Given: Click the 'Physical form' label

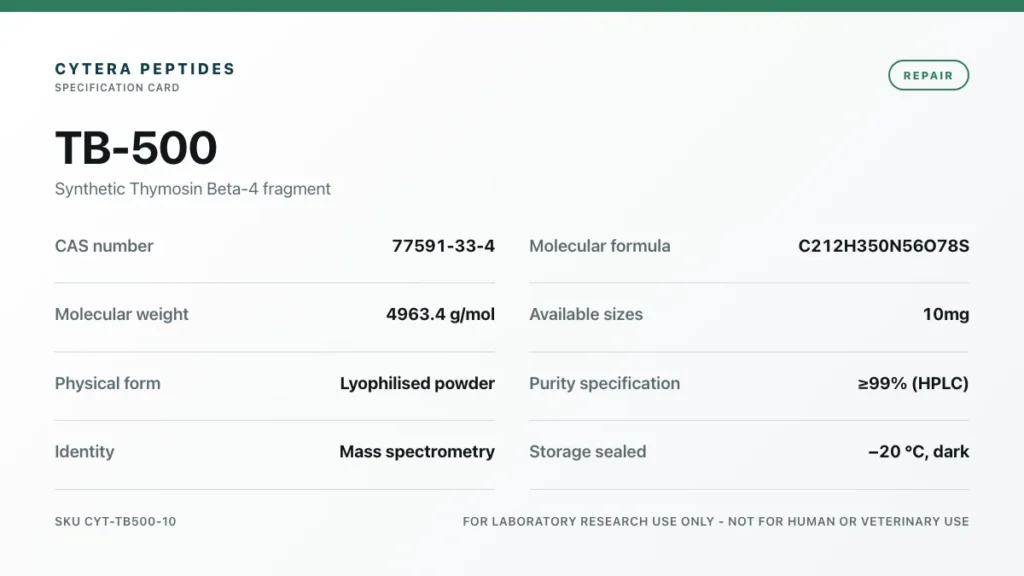Looking at the screenshot, I should point(108,383).
